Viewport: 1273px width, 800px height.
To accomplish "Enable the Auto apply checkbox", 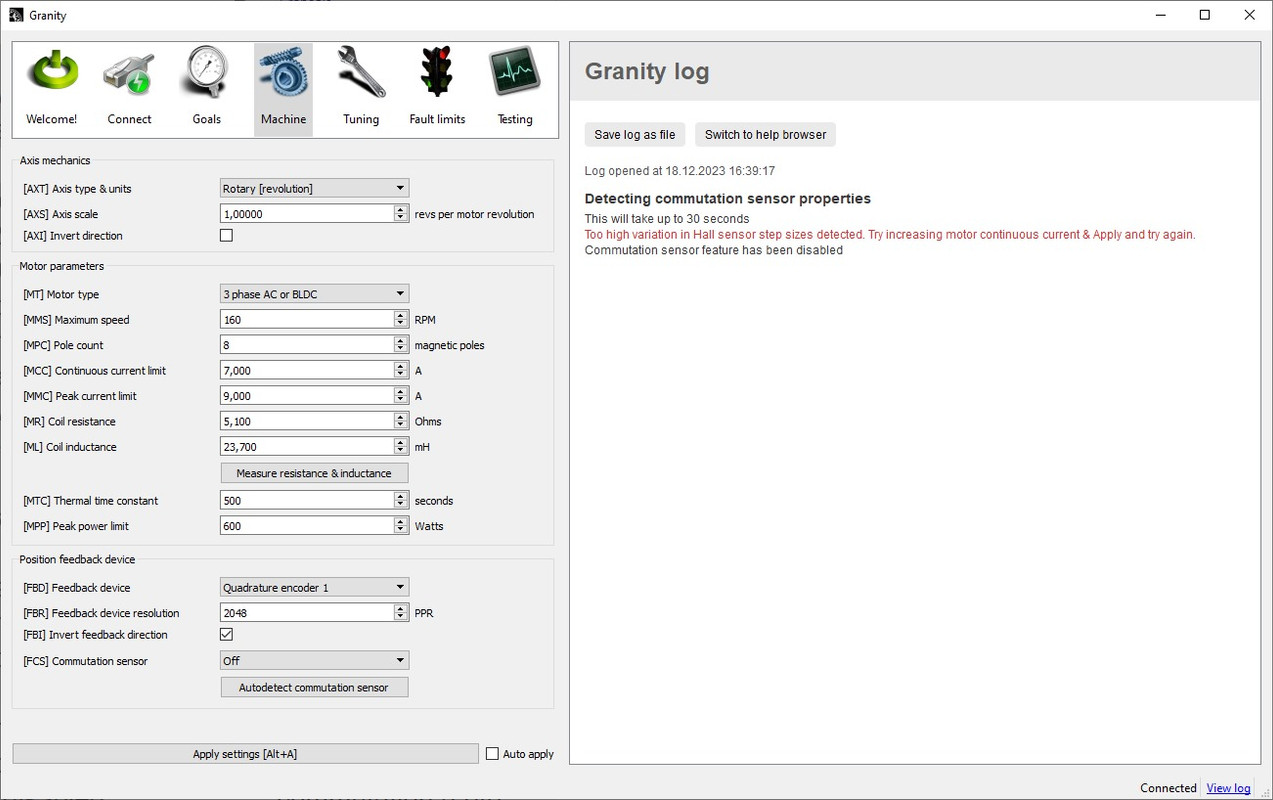I will (x=492, y=754).
